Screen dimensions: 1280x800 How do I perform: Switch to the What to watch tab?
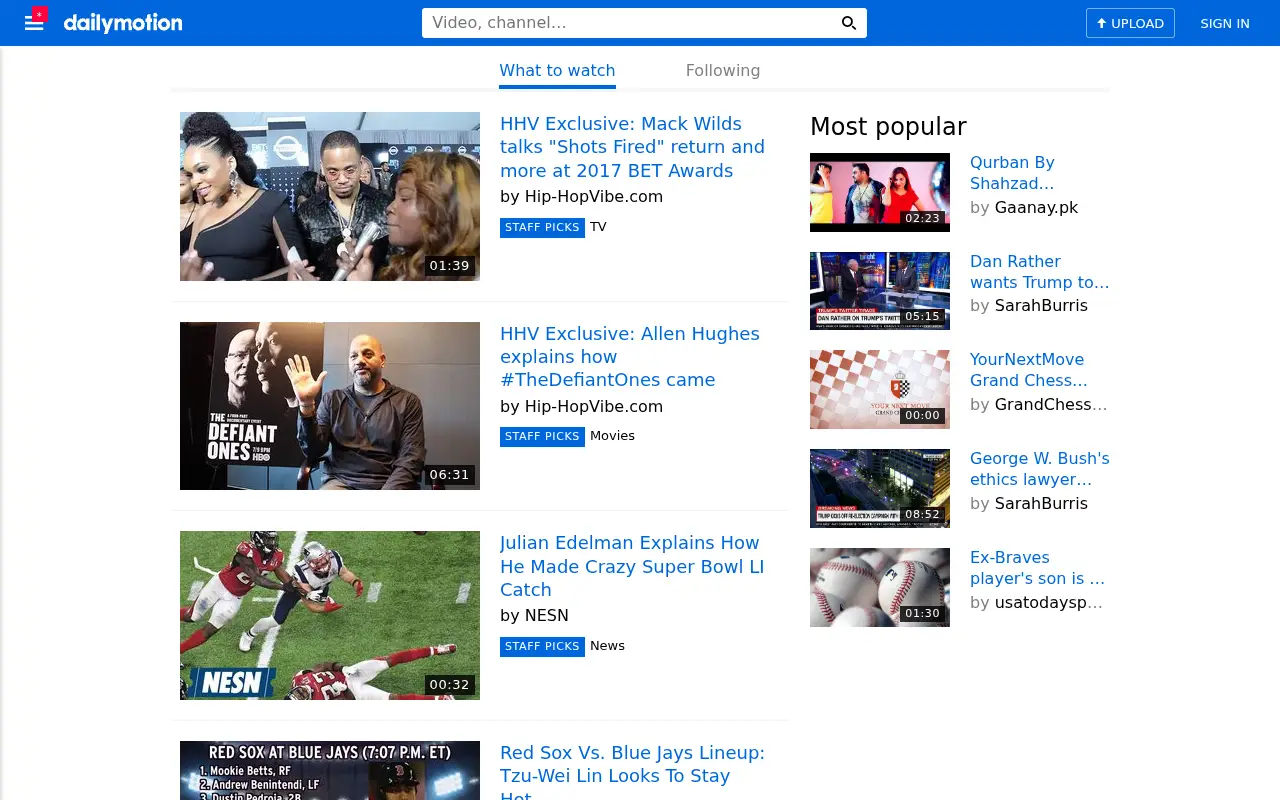point(557,71)
